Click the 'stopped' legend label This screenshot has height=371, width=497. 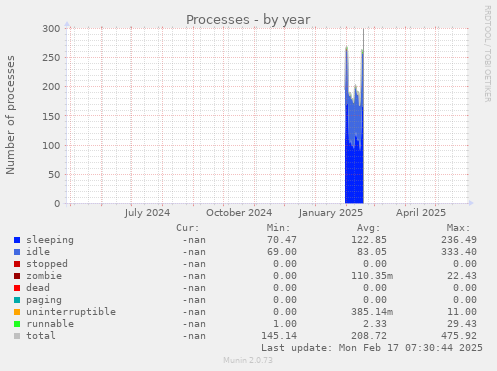47,264
